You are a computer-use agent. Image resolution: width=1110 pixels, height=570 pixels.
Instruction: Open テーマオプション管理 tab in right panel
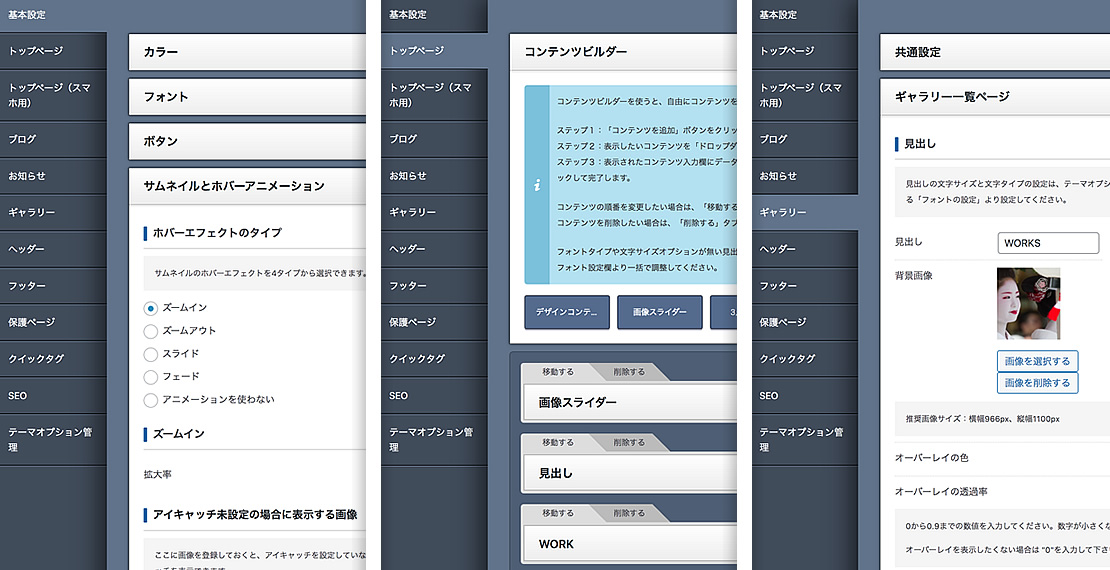coord(805,440)
